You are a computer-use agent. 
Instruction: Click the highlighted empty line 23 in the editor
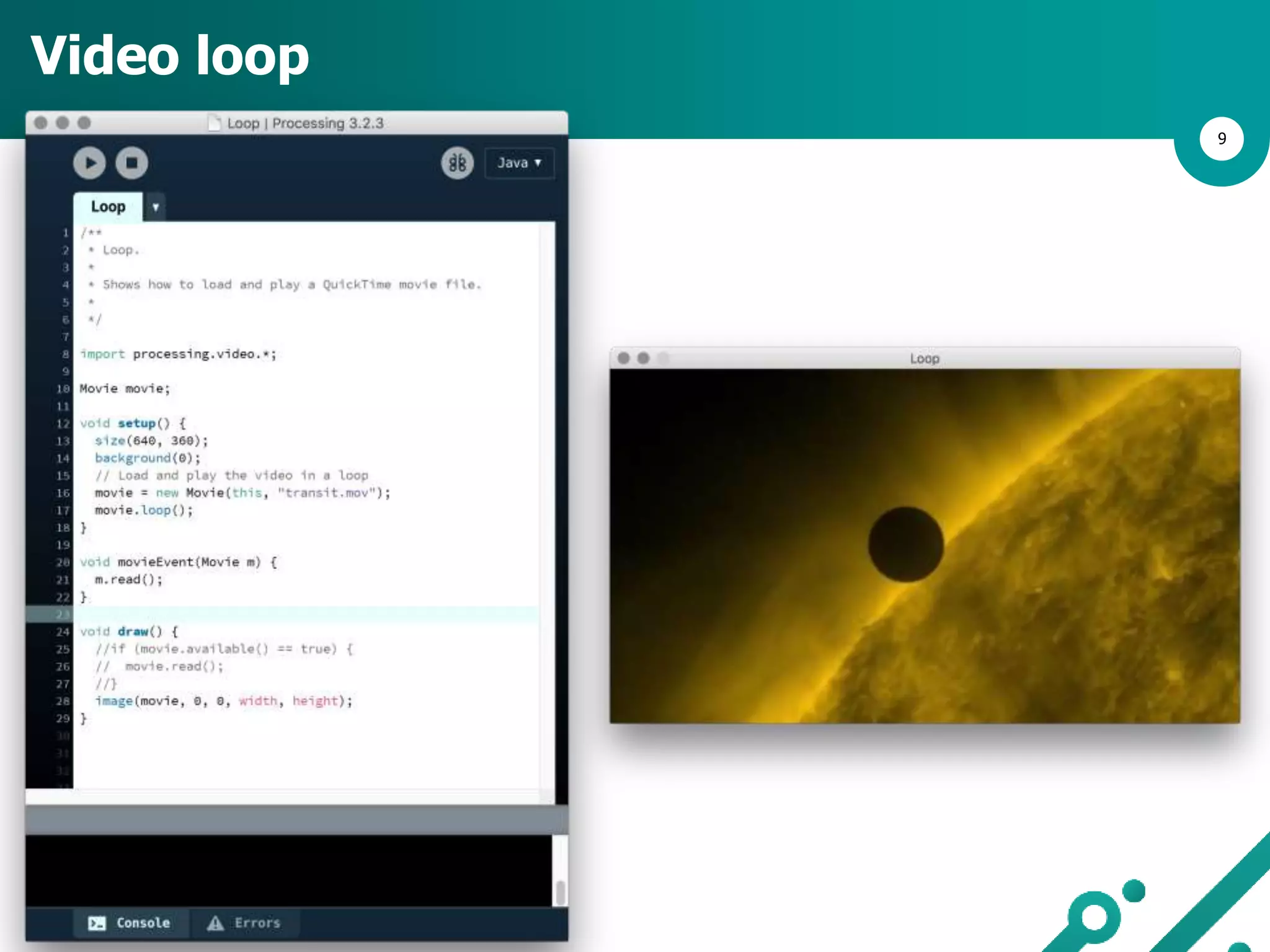[305, 614]
